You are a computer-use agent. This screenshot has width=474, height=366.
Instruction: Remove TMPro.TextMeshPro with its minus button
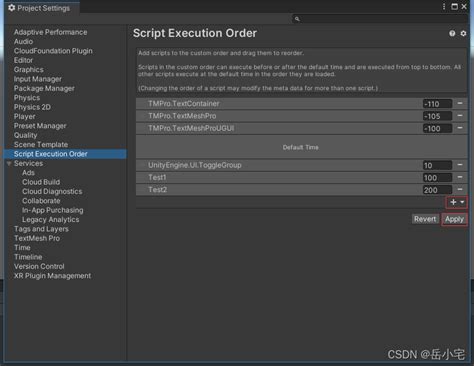pos(460,116)
